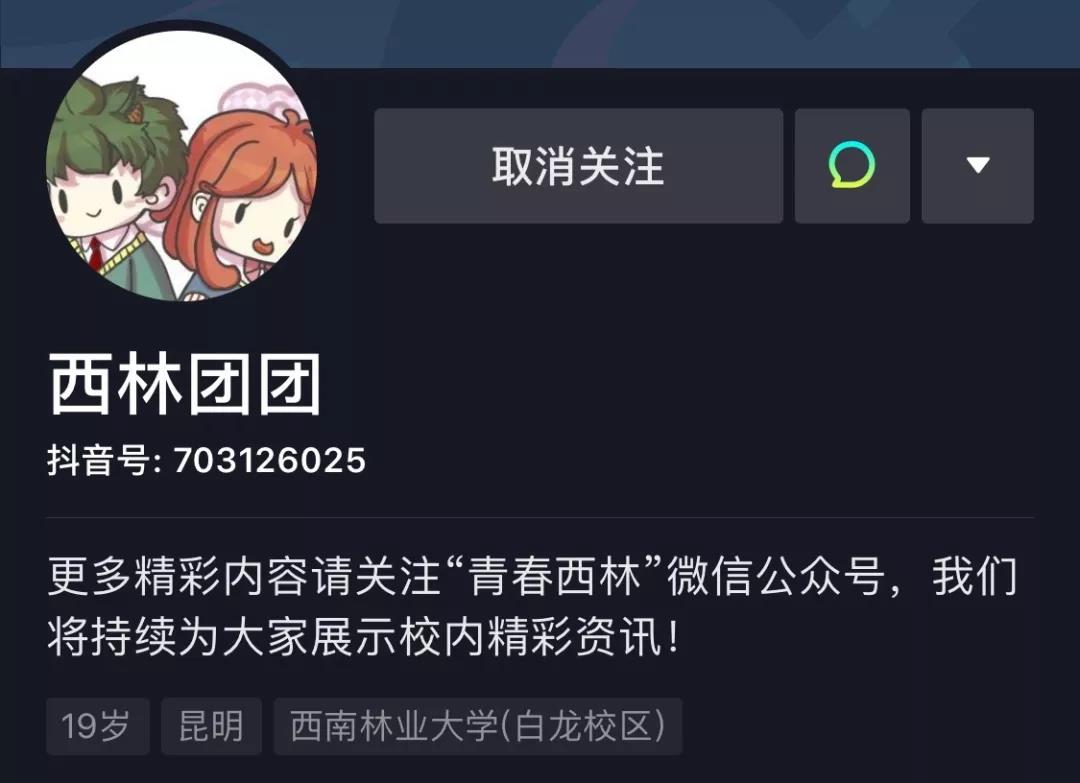This screenshot has height=783, width=1080.
Task: Select the 19岁 age tag
Action: coord(97,726)
